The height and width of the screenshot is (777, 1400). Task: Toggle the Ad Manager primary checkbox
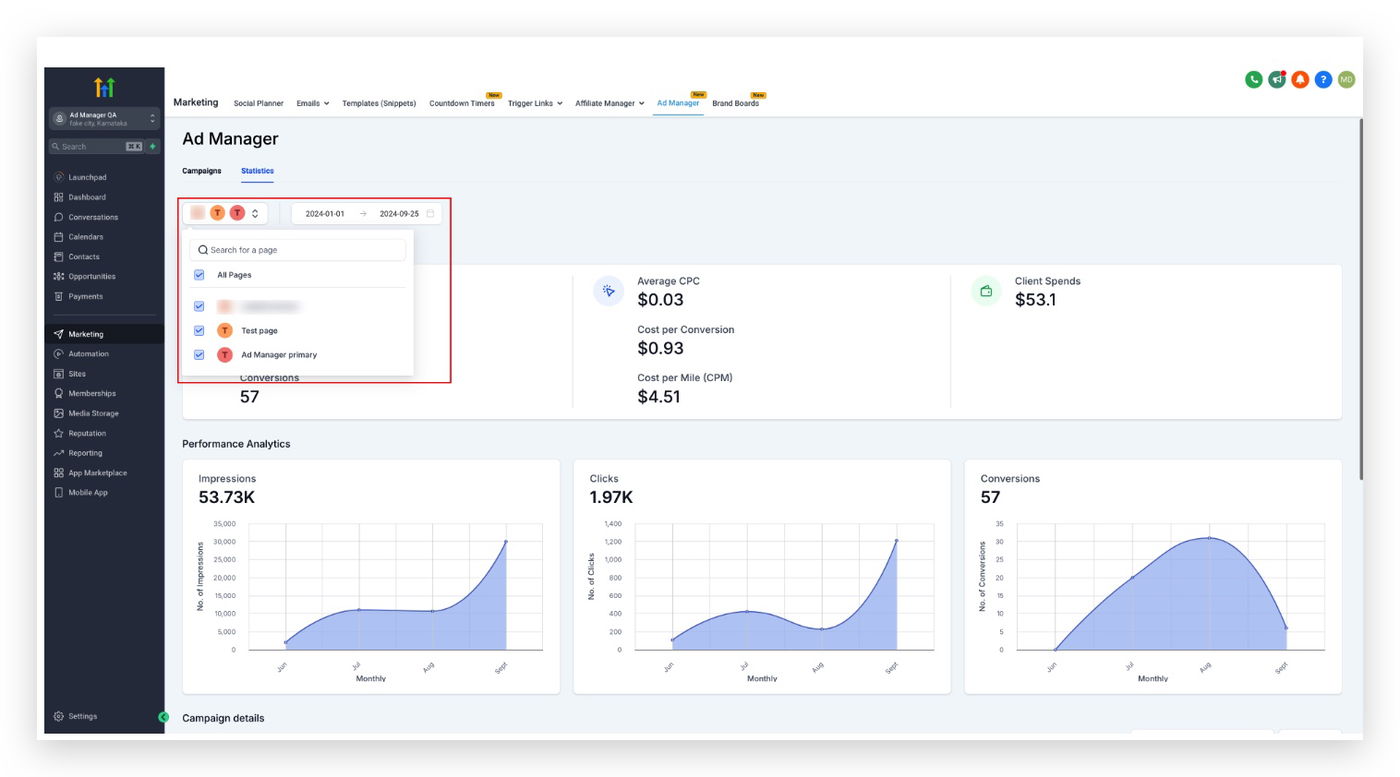pos(199,355)
